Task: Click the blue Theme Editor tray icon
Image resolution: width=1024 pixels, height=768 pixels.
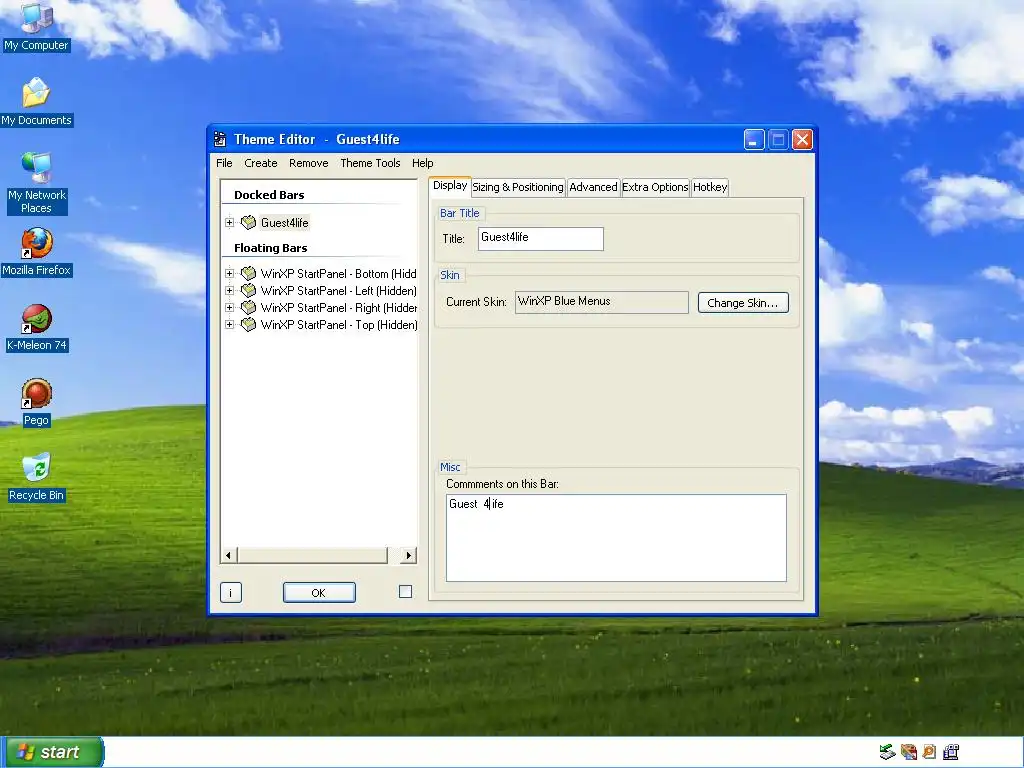Action: pyautogui.click(x=951, y=752)
